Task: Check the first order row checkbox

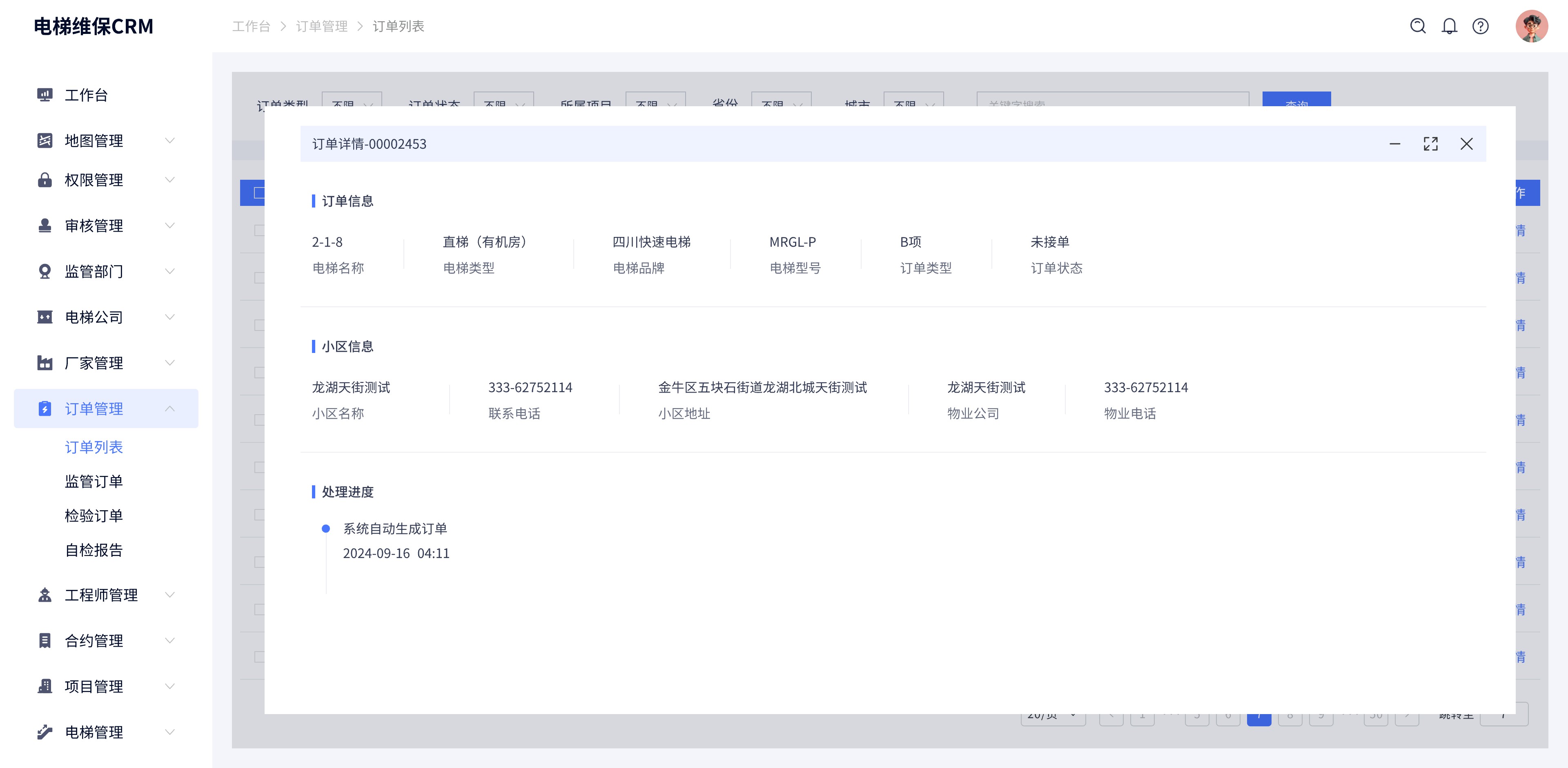Action: point(260,230)
